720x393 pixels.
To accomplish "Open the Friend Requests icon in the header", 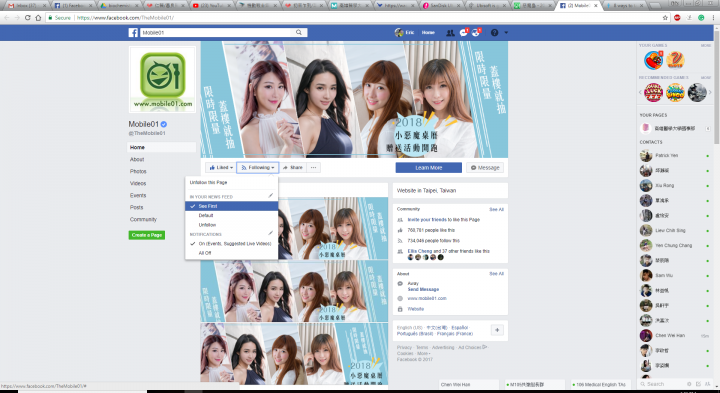I will tap(450, 33).
